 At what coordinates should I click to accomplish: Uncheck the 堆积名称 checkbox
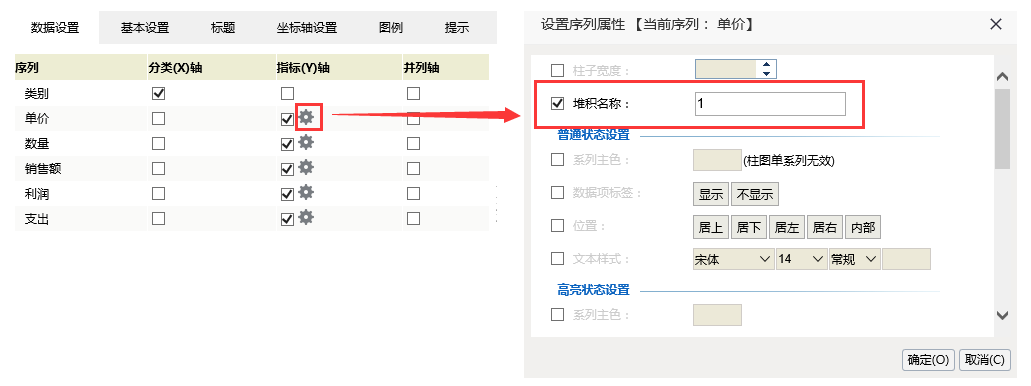557,103
